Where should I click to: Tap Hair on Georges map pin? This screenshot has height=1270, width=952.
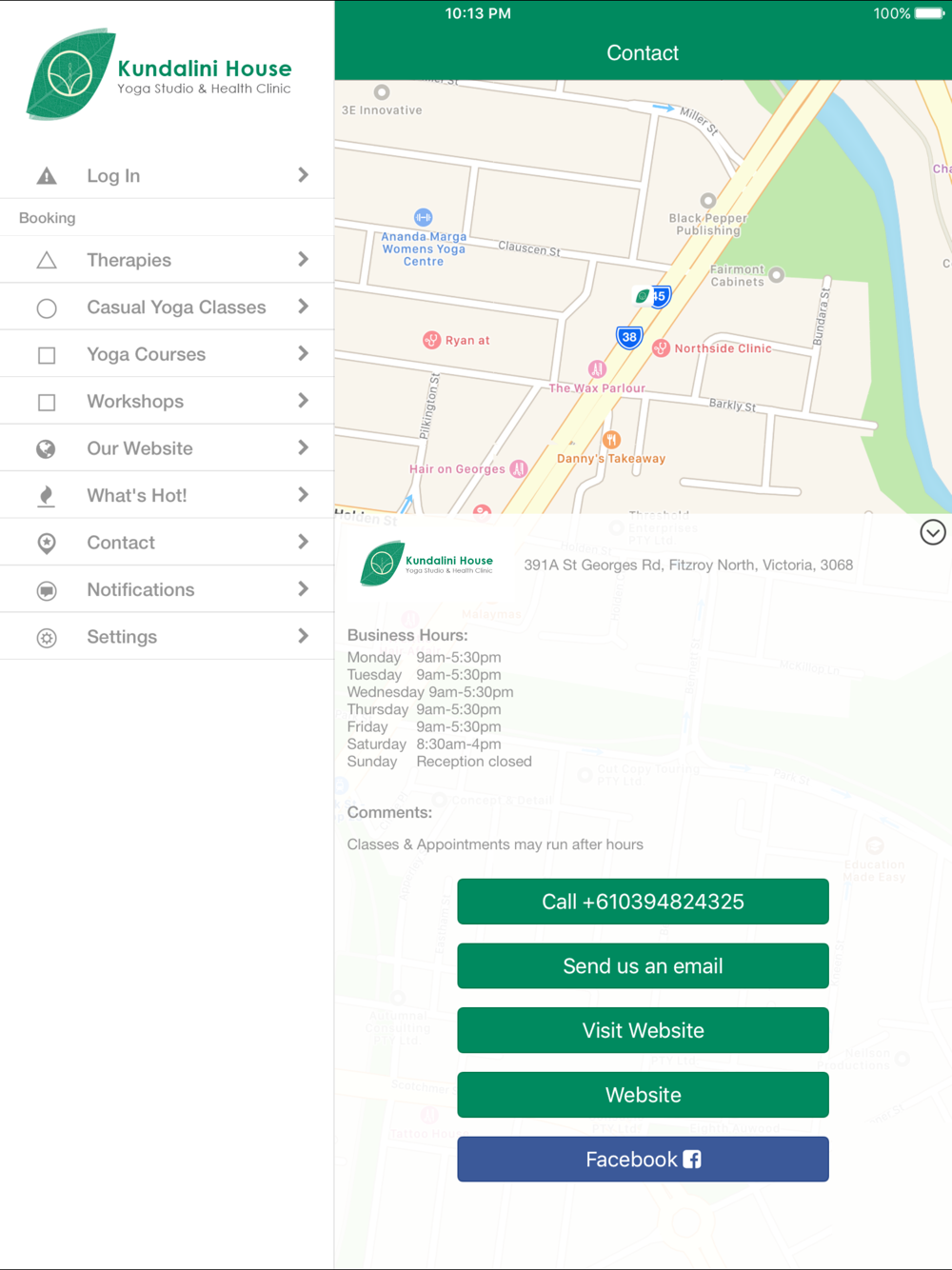point(519,468)
